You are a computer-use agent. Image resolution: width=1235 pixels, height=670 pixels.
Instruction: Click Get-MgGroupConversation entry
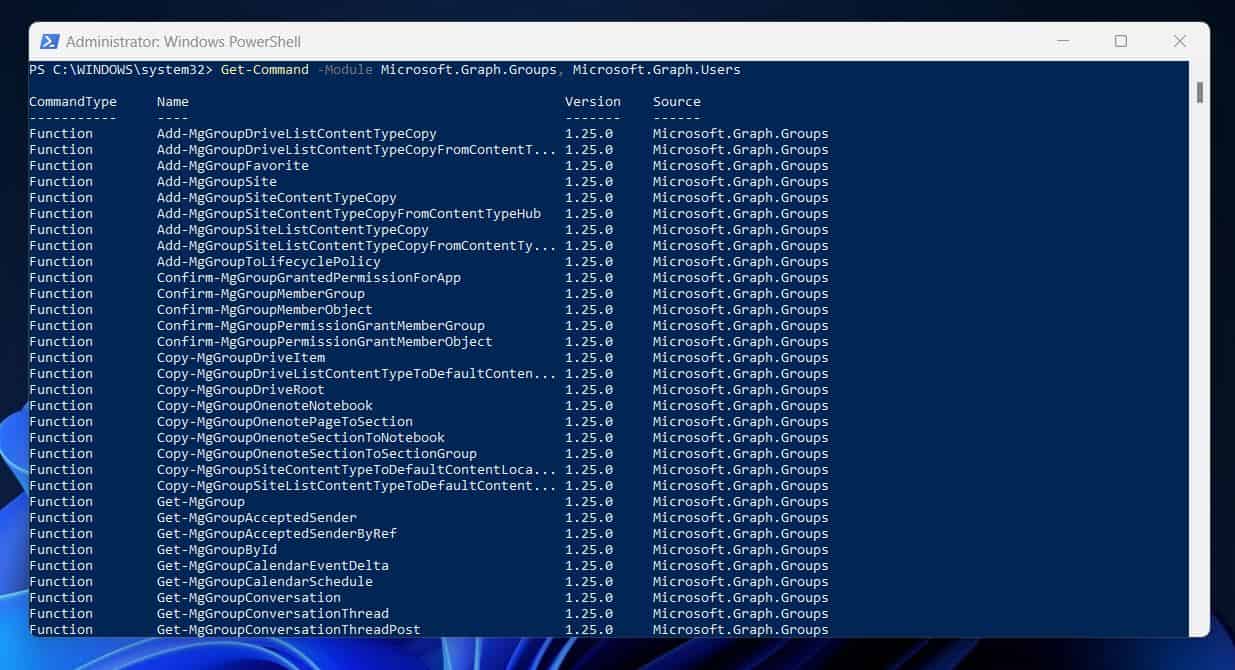coord(249,598)
